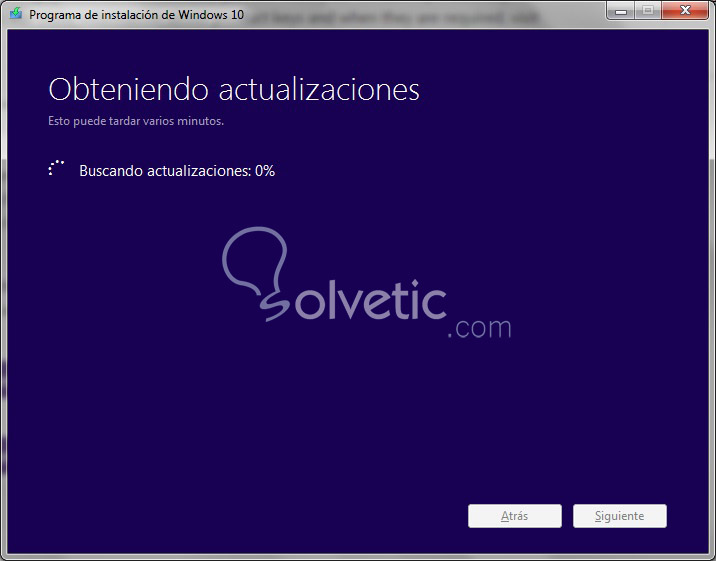Minimize the Windows 10 setup window
Screen dimensions: 716x561
coord(621,10)
